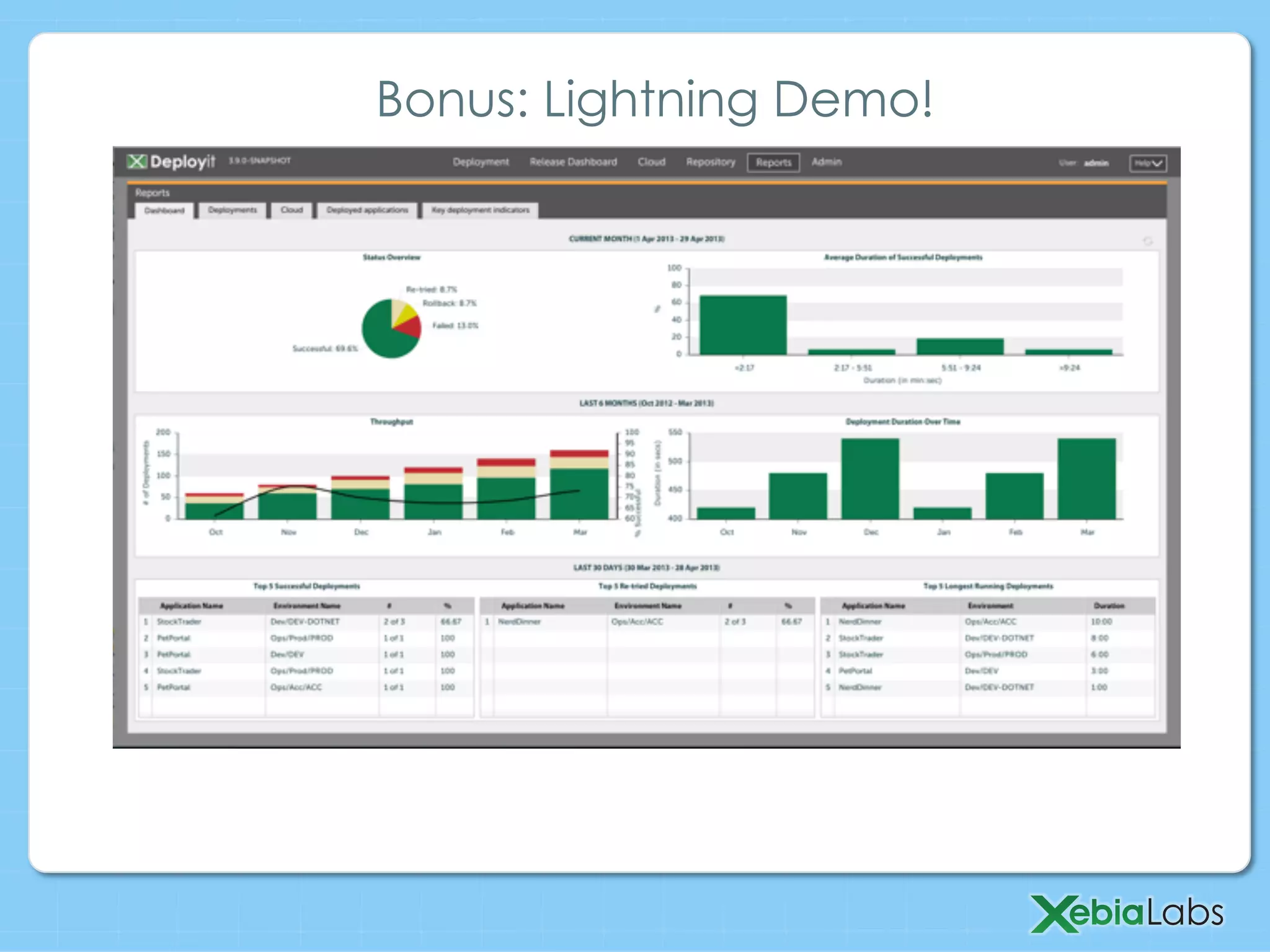Click '8:00' duration cell
Image resolution: width=1270 pixels, height=952 pixels.
(1099, 638)
